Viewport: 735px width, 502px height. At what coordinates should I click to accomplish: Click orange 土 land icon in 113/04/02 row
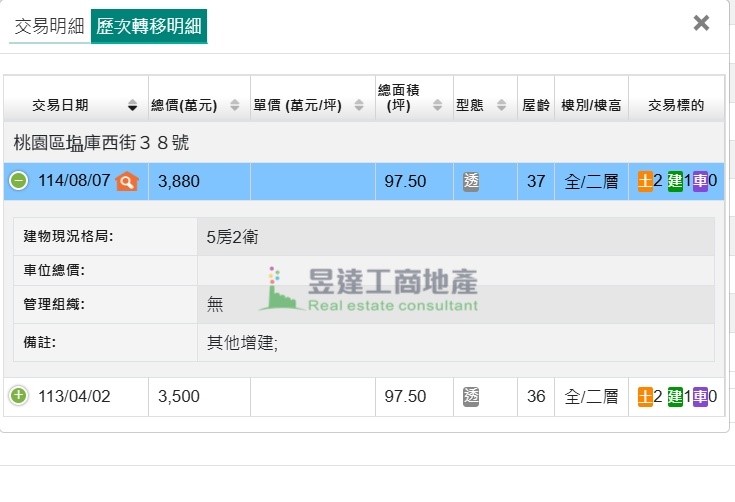(645, 396)
